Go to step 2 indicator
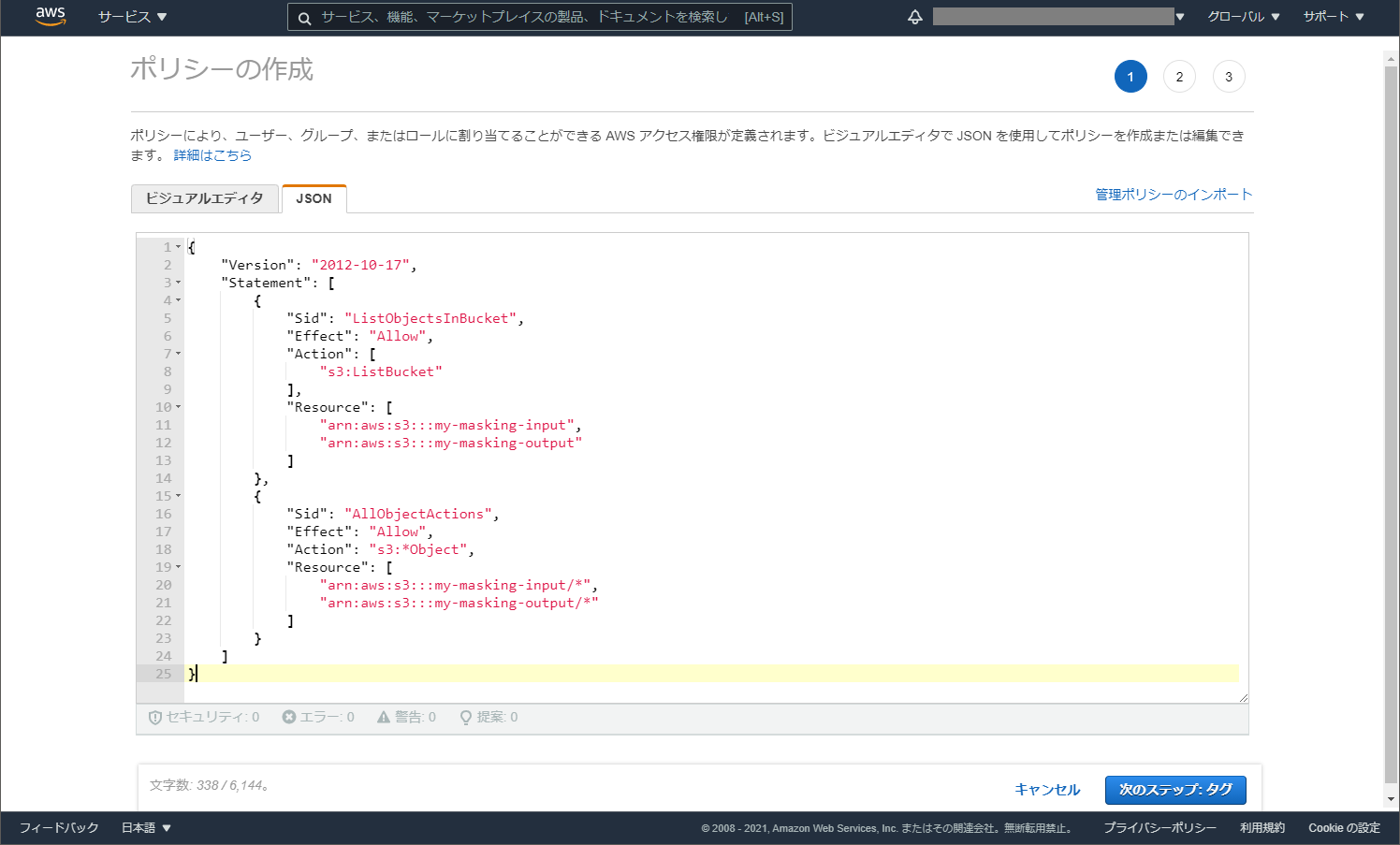This screenshot has height=845, width=1400. [1179, 77]
